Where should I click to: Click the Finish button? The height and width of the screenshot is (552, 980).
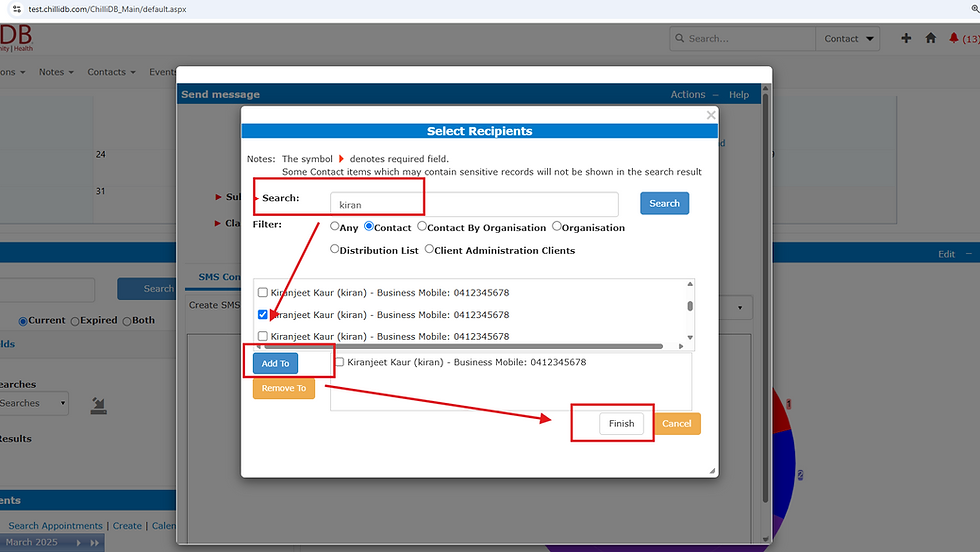click(621, 423)
